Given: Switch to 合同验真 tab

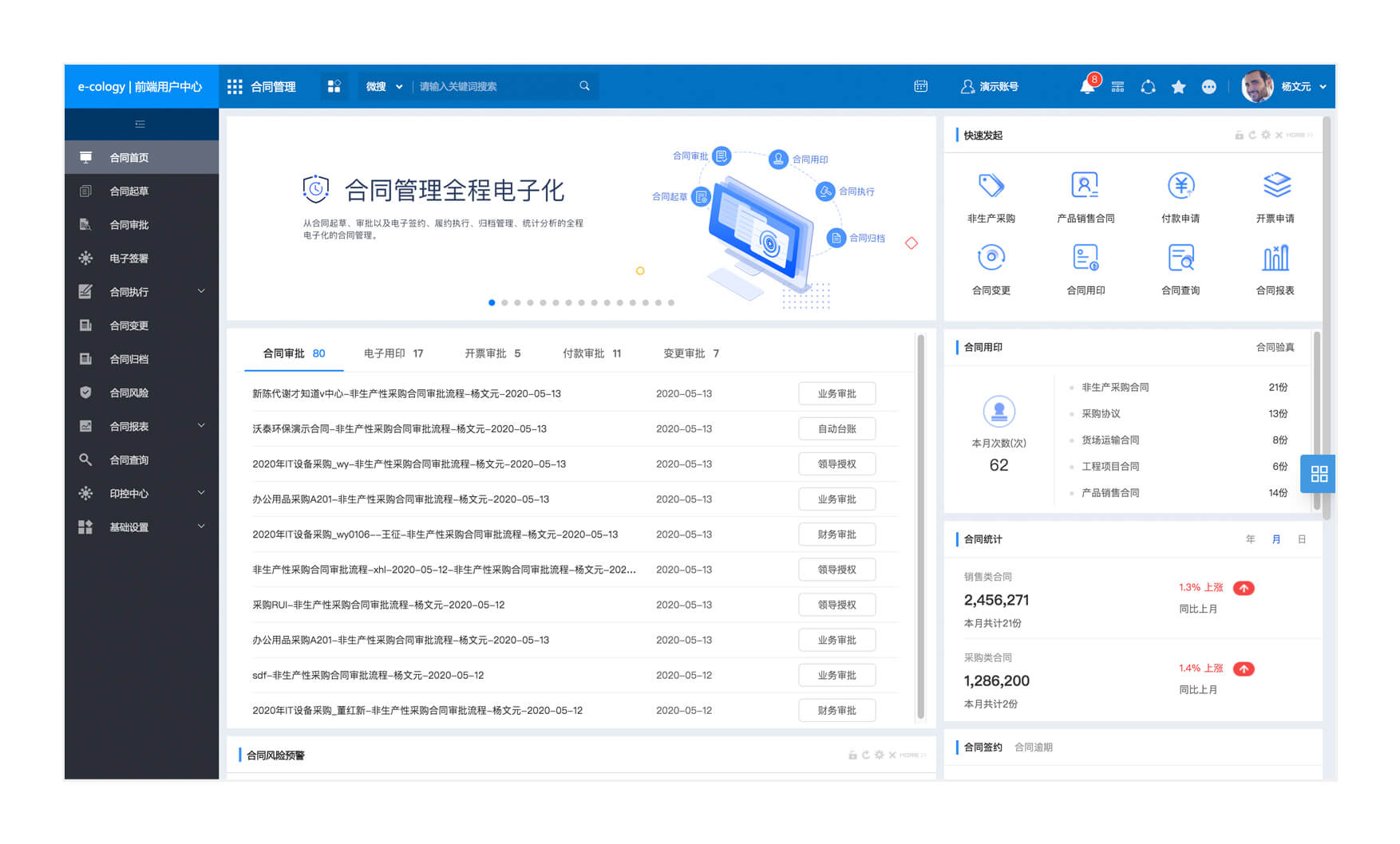Looking at the screenshot, I should pyautogui.click(x=1275, y=347).
